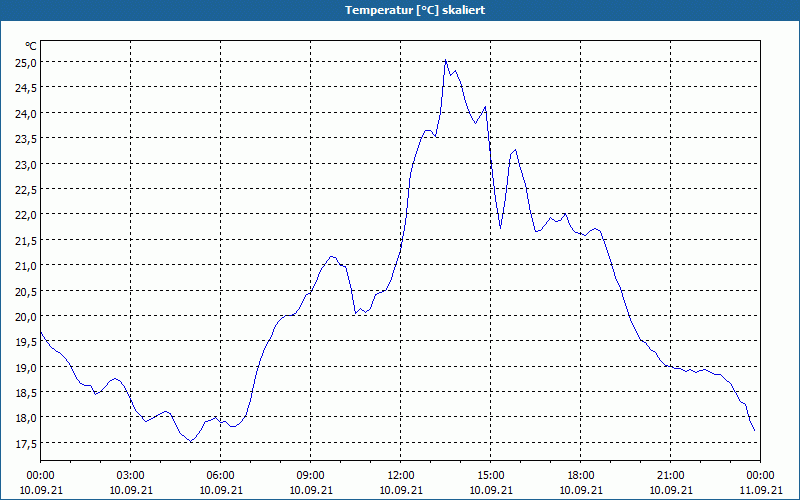
Task: Click the 00:00 time label above 10.09.21
Action: point(41,476)
